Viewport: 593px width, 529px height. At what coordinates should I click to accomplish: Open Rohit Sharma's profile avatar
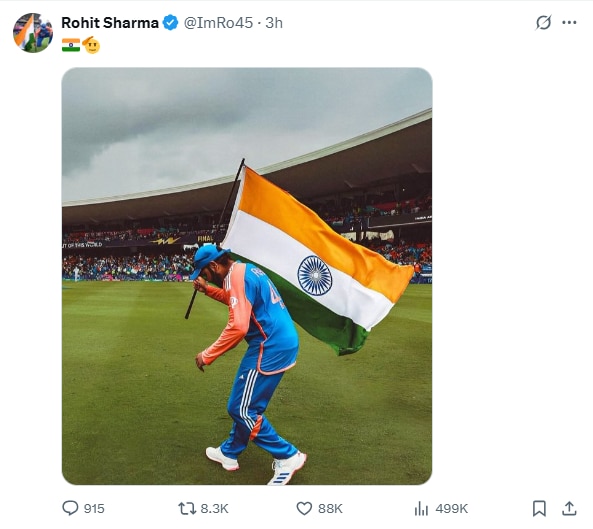pos(33,33)
